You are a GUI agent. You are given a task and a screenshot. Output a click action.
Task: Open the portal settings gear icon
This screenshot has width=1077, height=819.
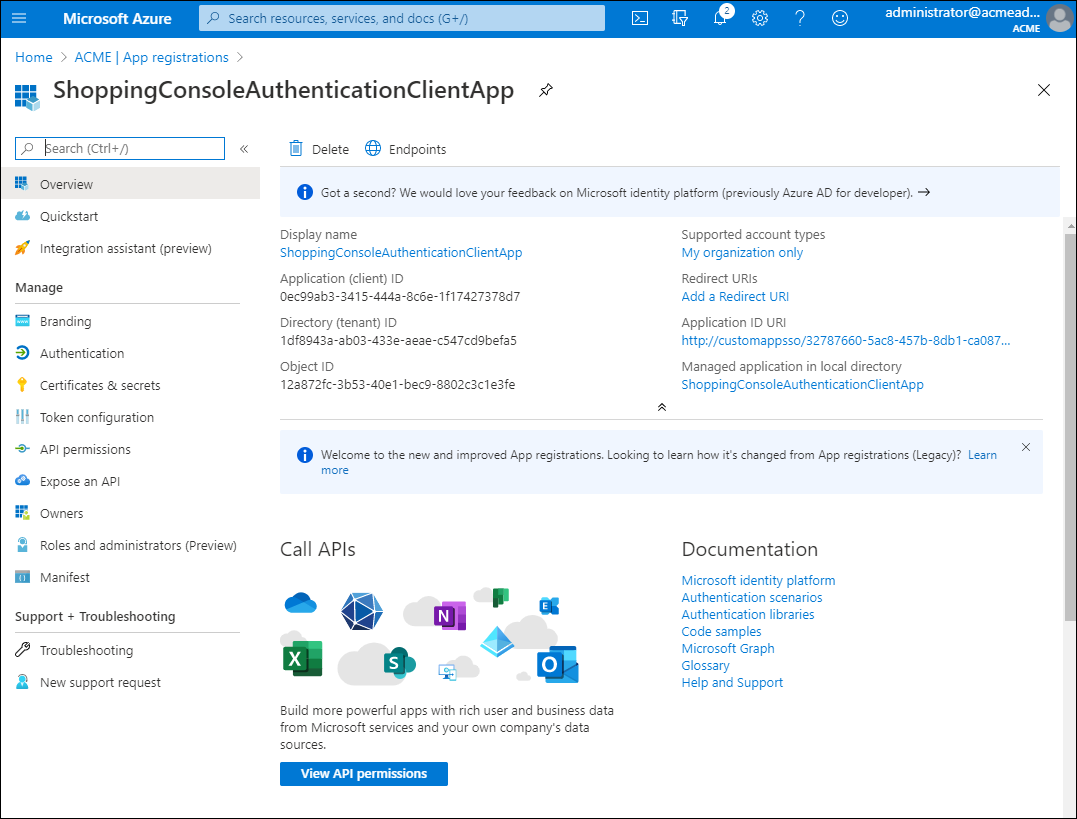click(760, 18)
